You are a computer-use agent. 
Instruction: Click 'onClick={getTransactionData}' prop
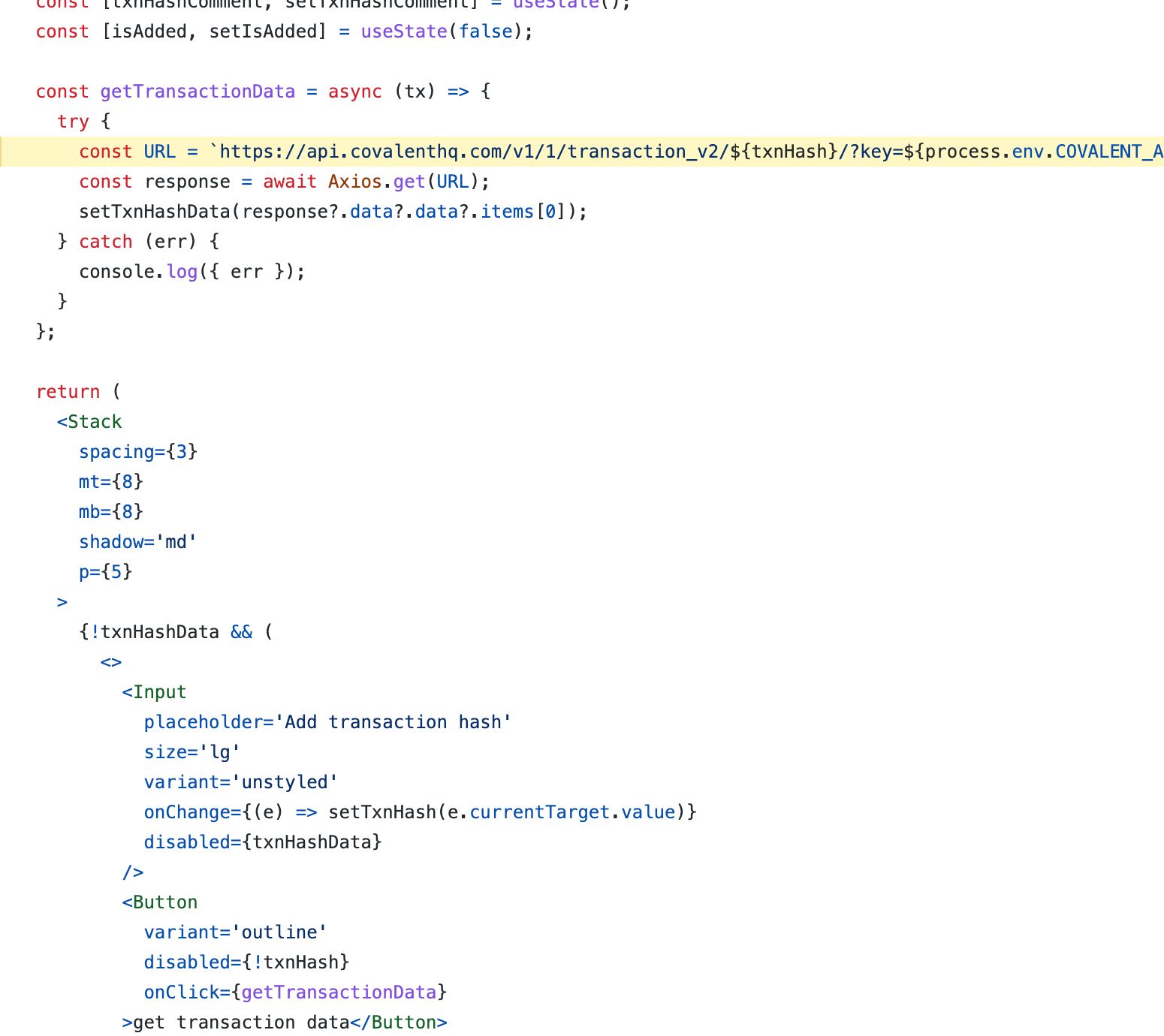[296, 992]
